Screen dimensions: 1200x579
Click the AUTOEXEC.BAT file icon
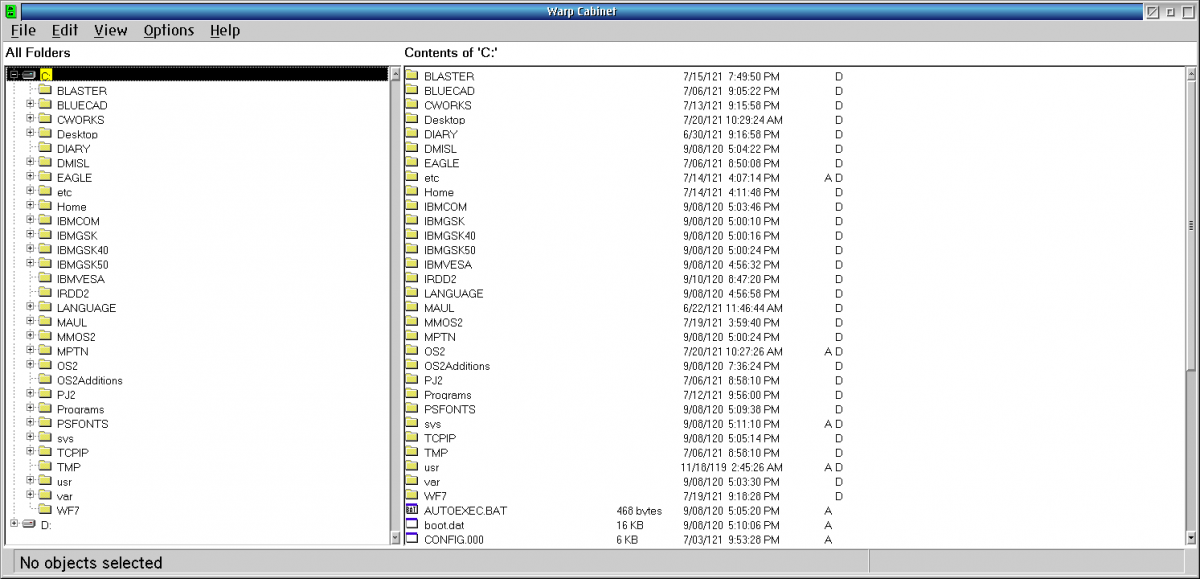[x=413, y=510]
